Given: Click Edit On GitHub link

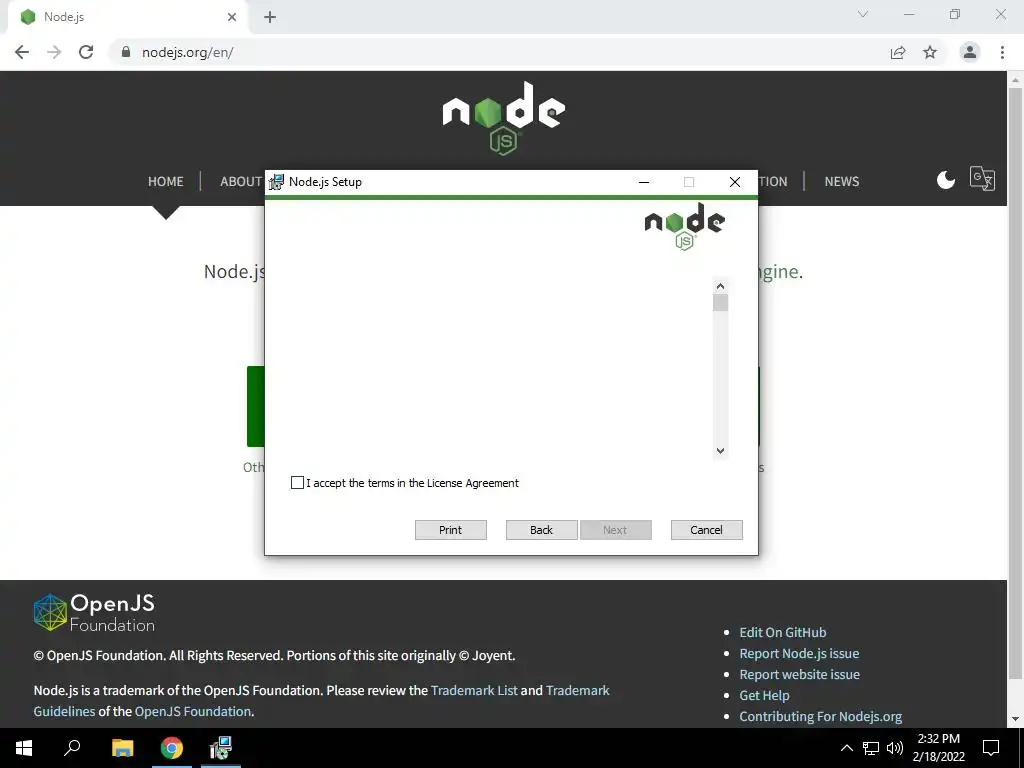Looking at the screenshot, I should pos(782,632).
